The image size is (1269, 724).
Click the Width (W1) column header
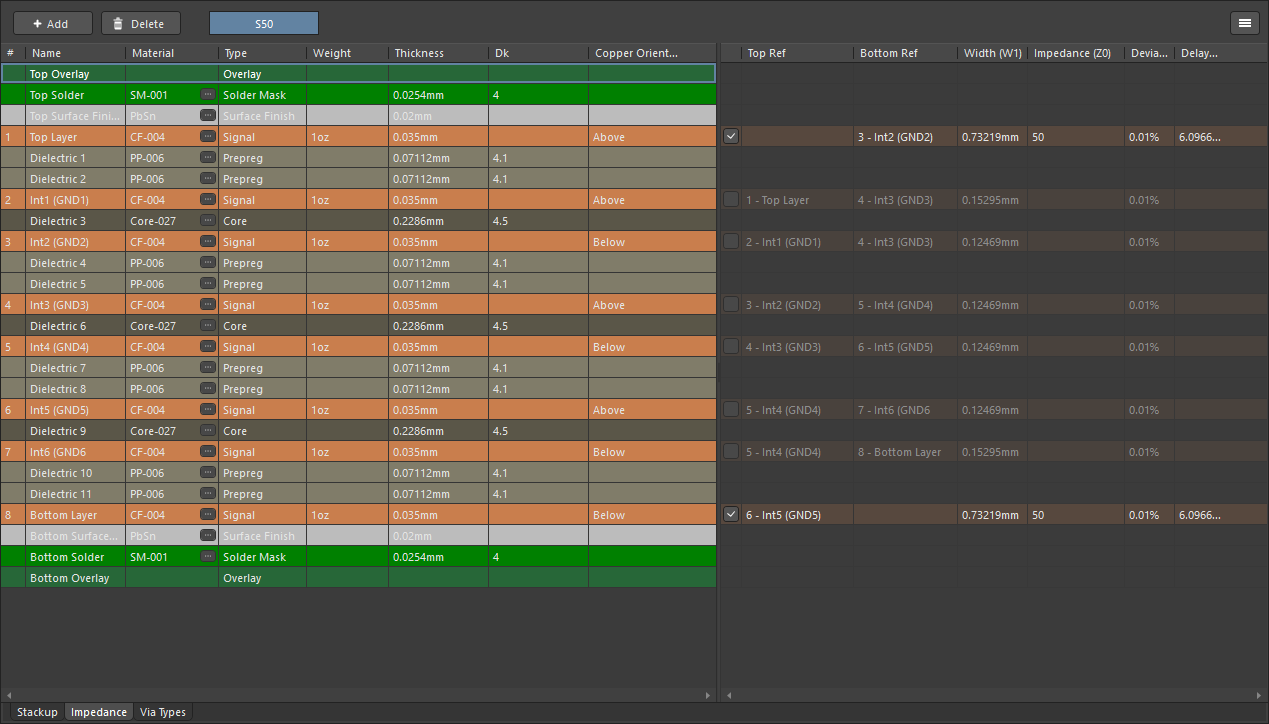(992, 53)
